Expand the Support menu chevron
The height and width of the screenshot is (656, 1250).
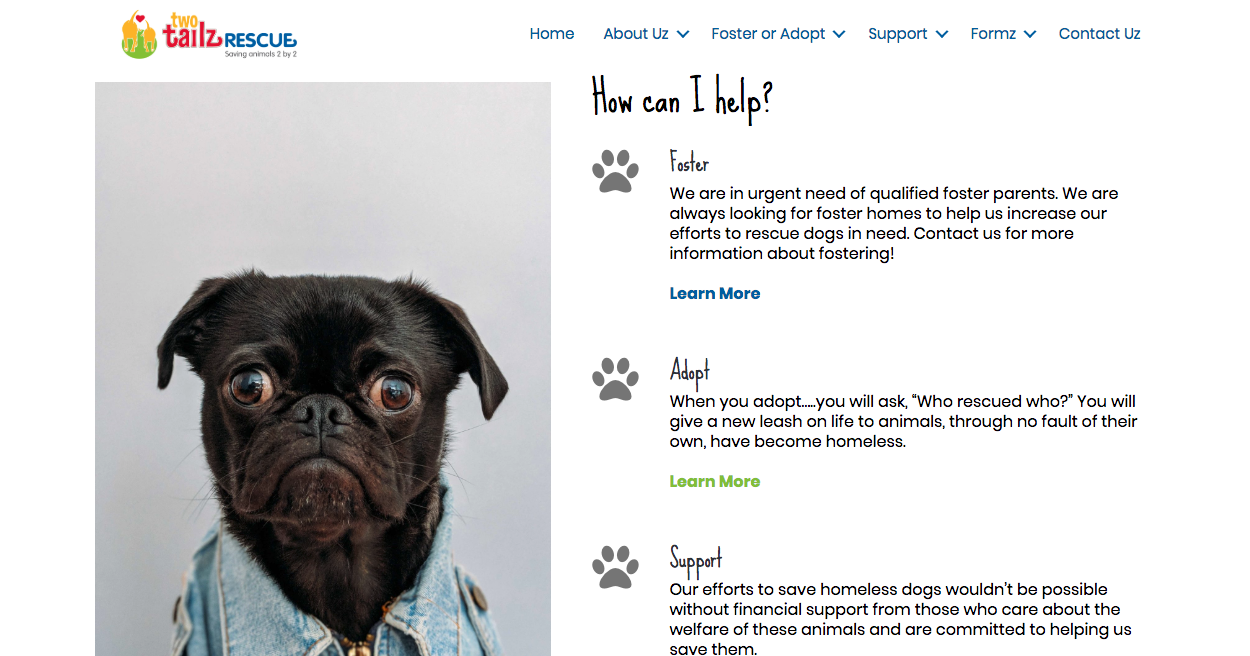(942, 34)
